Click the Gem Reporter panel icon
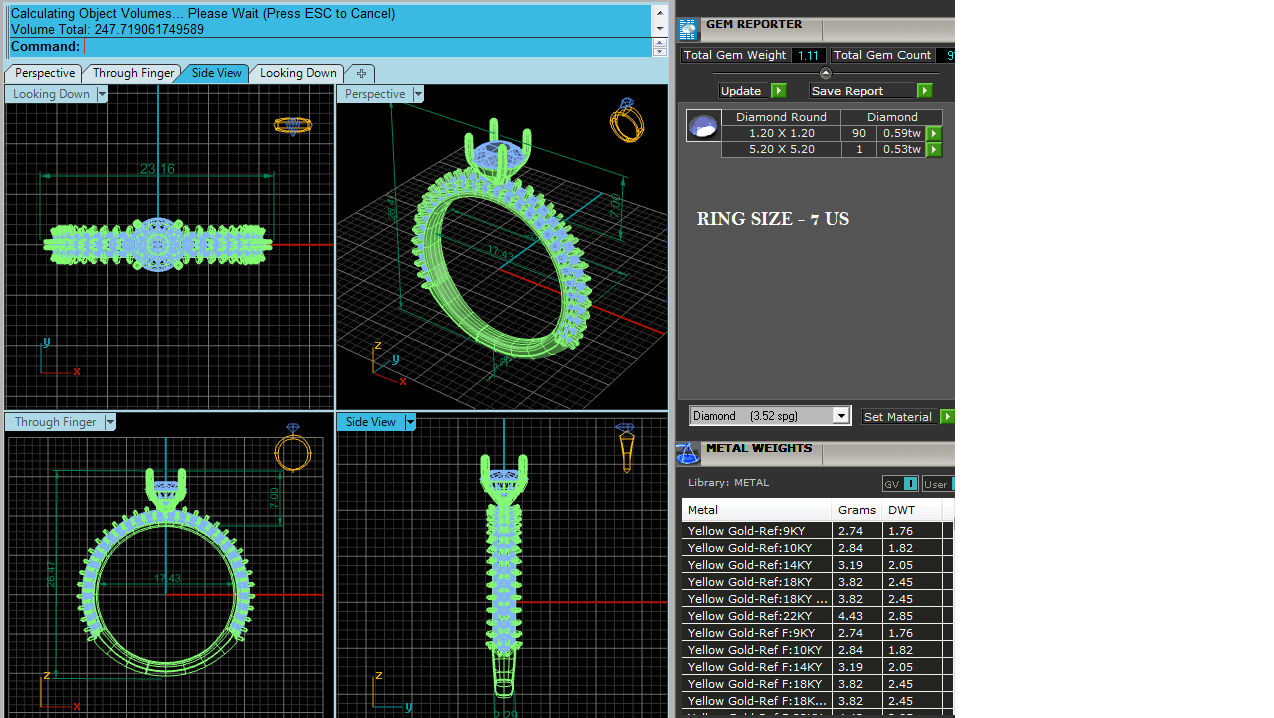The height and width of the screenshot is (718, 1274). tap(688, 29)
